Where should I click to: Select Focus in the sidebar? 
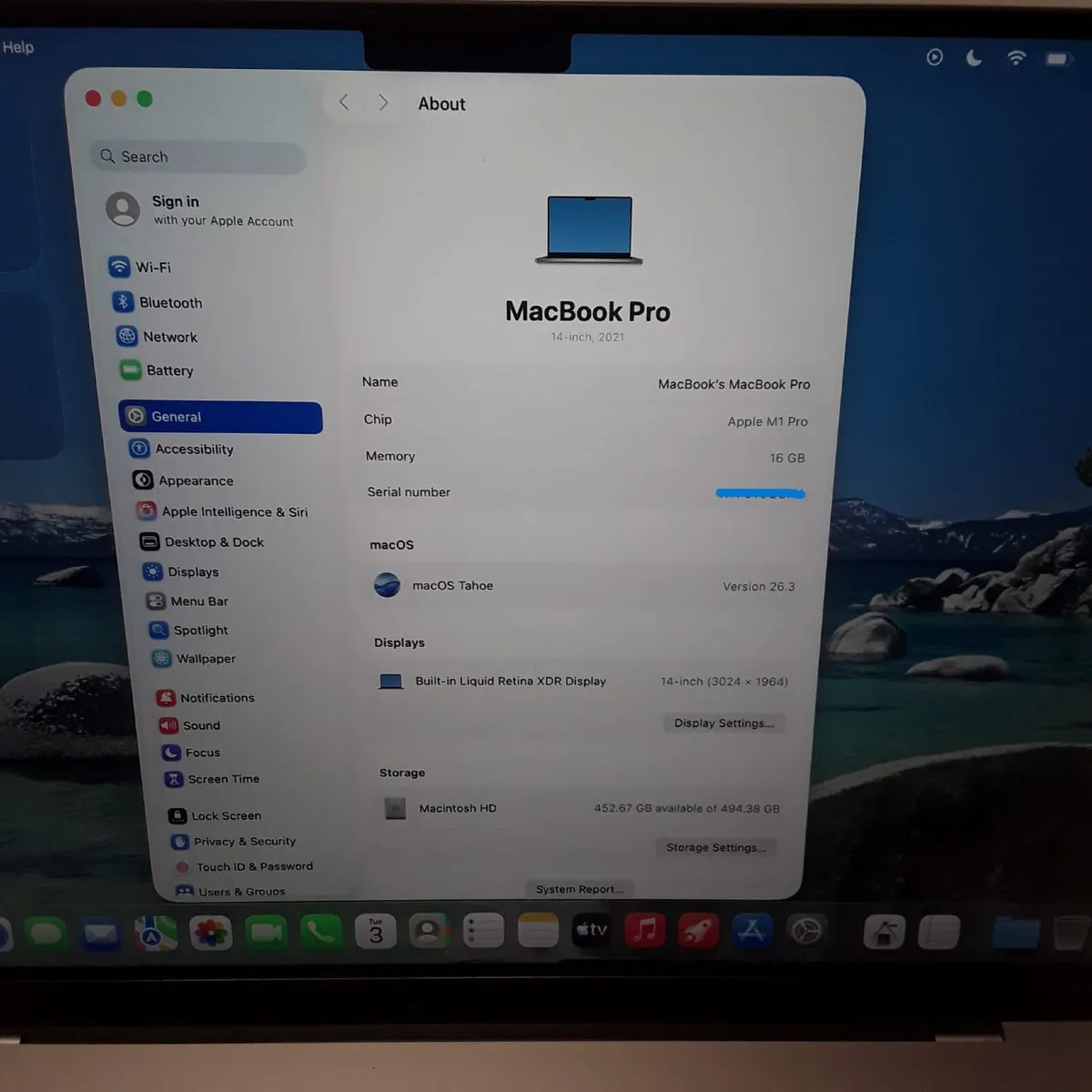(201, 753)
